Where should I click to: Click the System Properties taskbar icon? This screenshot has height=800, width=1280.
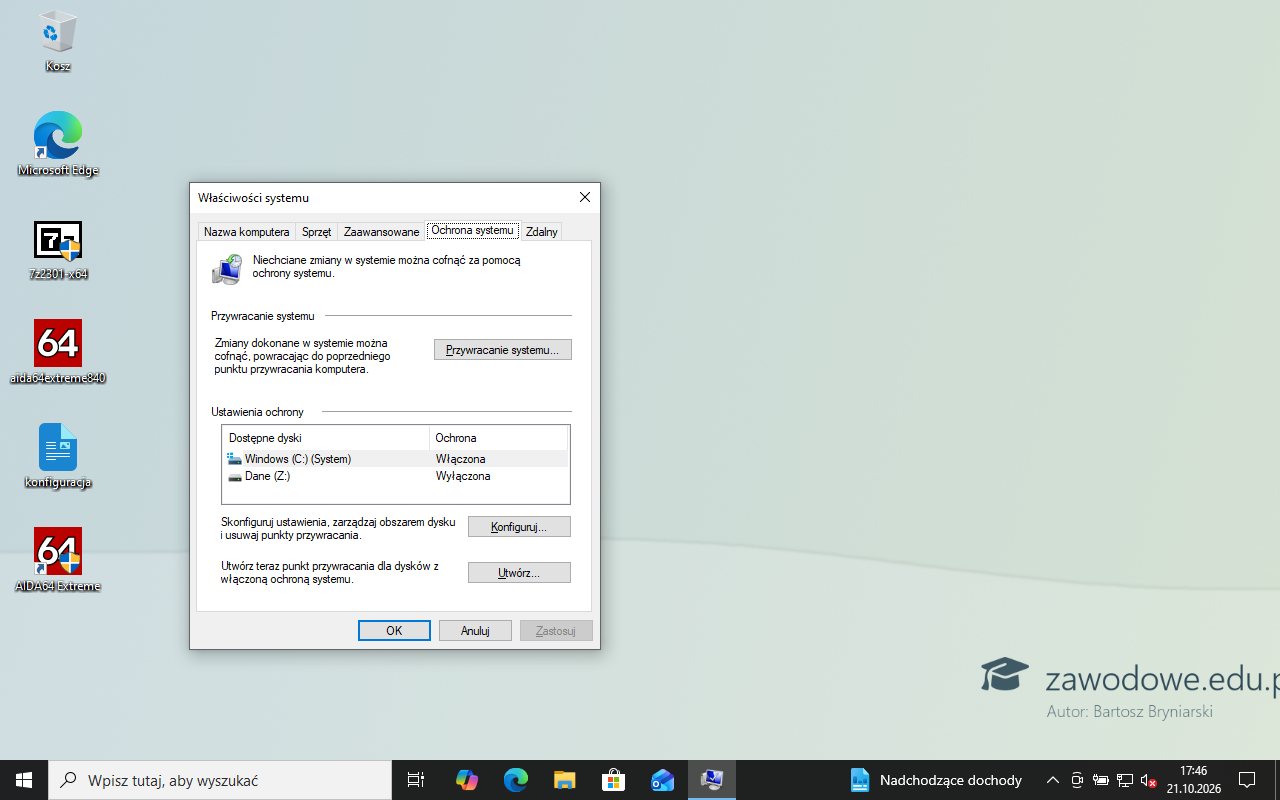click(712, 780)
